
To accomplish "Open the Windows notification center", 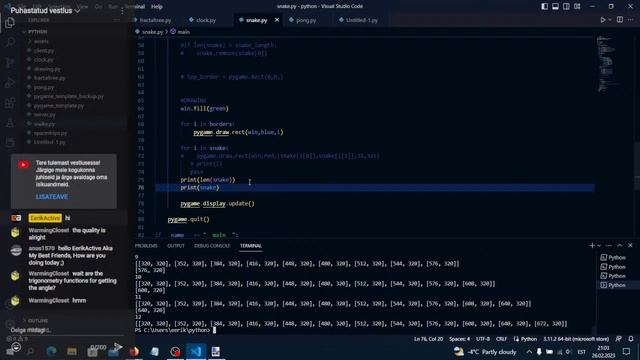I will coord(627,351).
